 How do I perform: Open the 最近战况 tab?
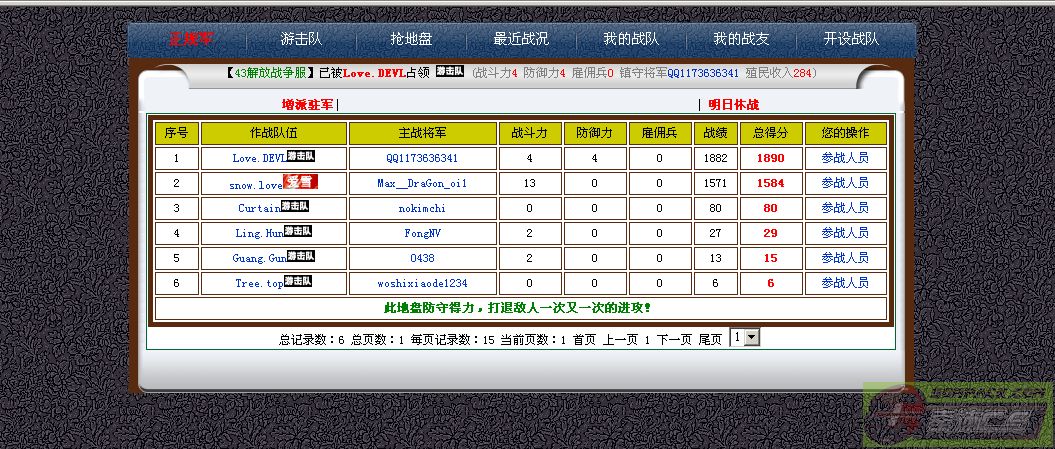tap(521, 39)
